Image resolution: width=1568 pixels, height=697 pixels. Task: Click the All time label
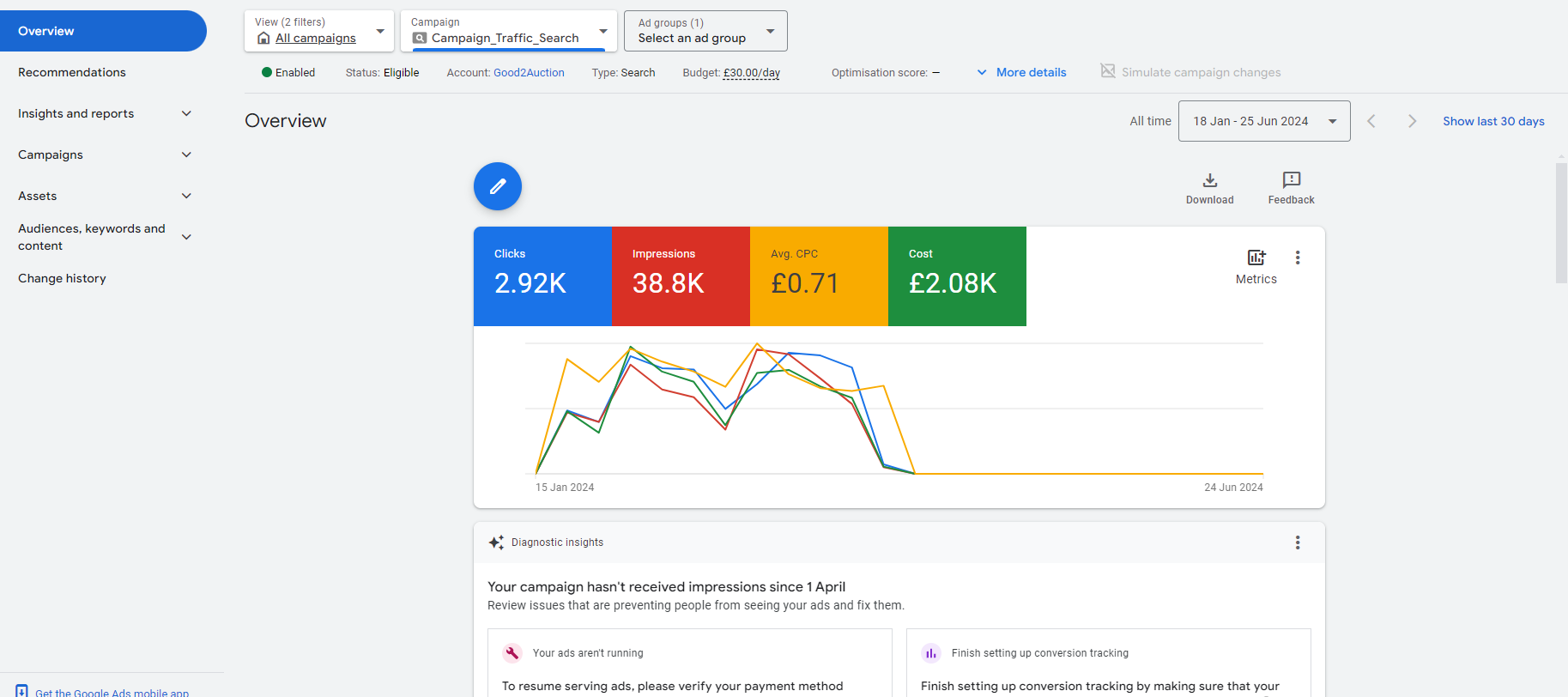point(1150,121)
